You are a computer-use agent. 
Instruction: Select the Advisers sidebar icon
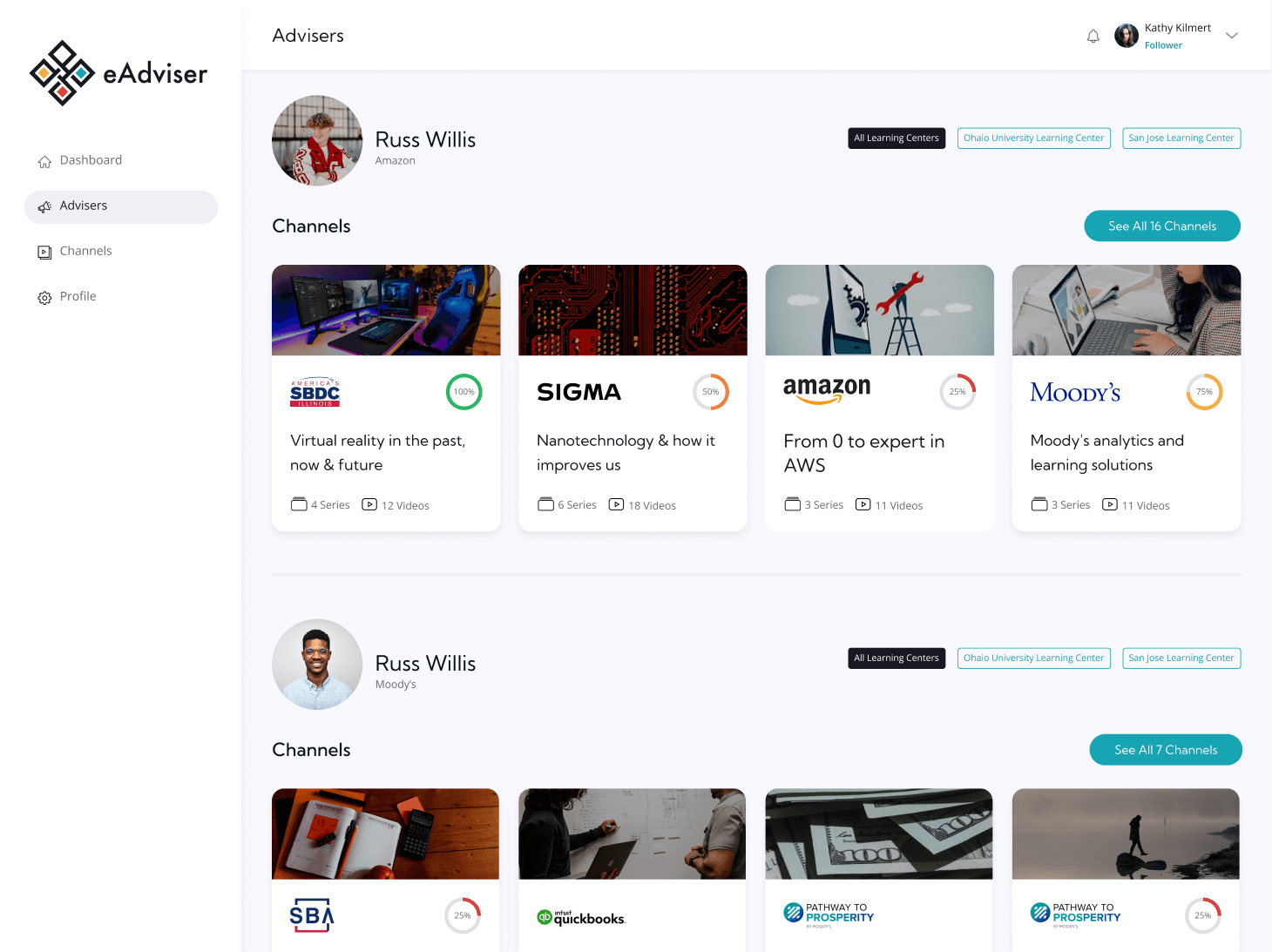pos(44,206)
